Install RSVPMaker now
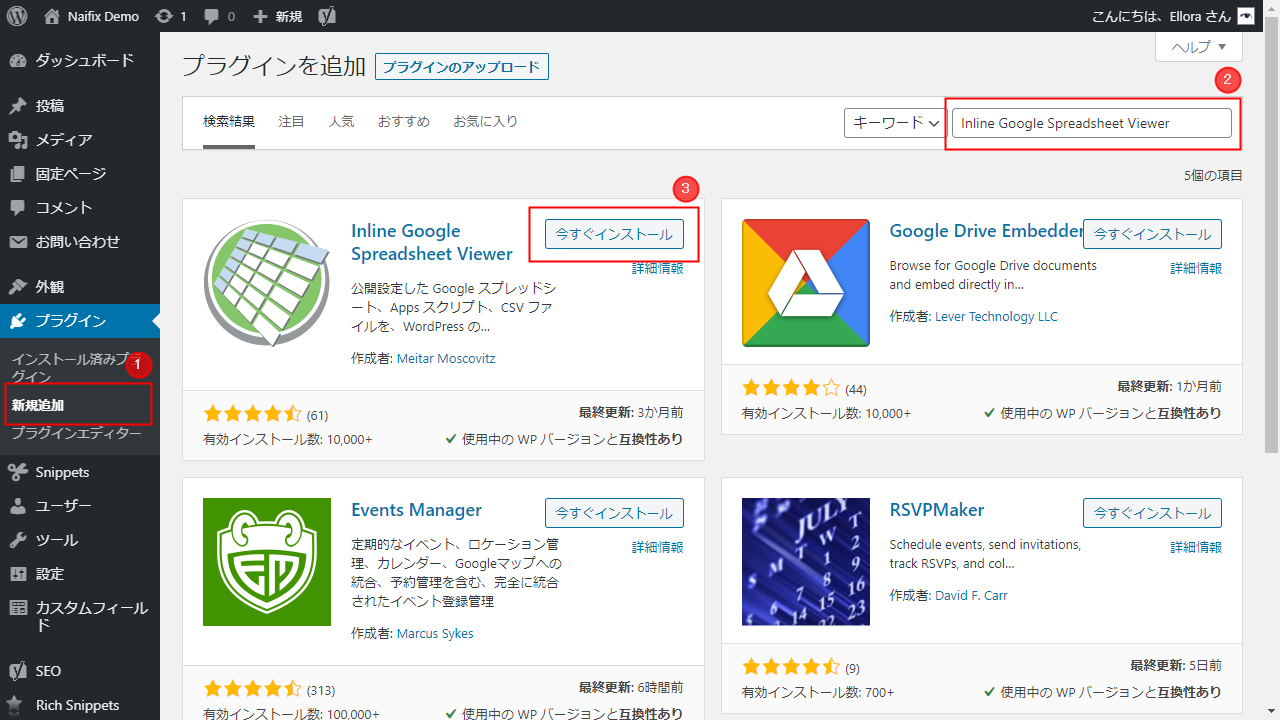This screenshot has height=720, width=1280. (x=1152, y=513)
